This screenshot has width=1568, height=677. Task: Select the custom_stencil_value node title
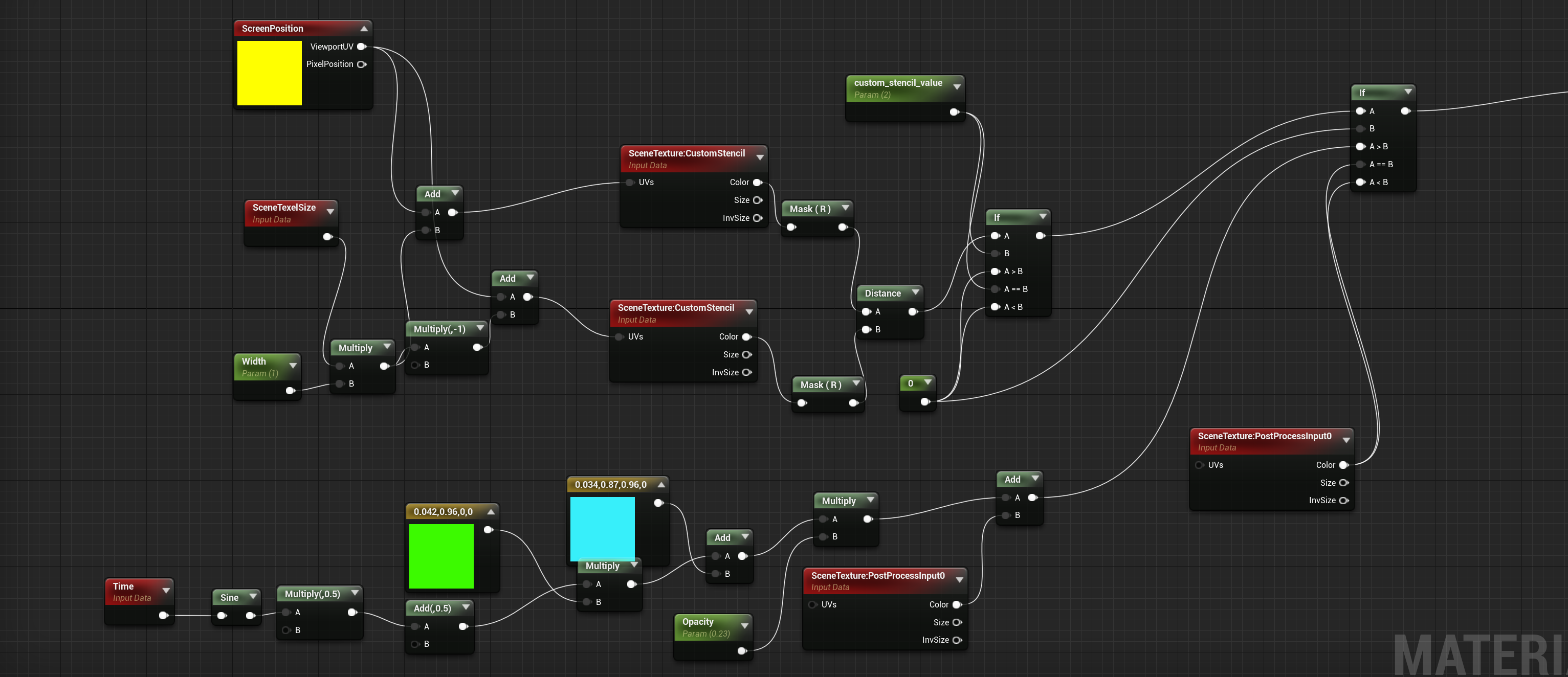(898, 83)
